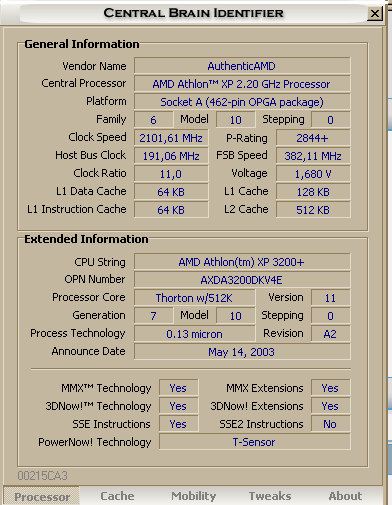392x505 pixels.
Task: Select the Socket A platform value
Action: [x=242, y=102]
